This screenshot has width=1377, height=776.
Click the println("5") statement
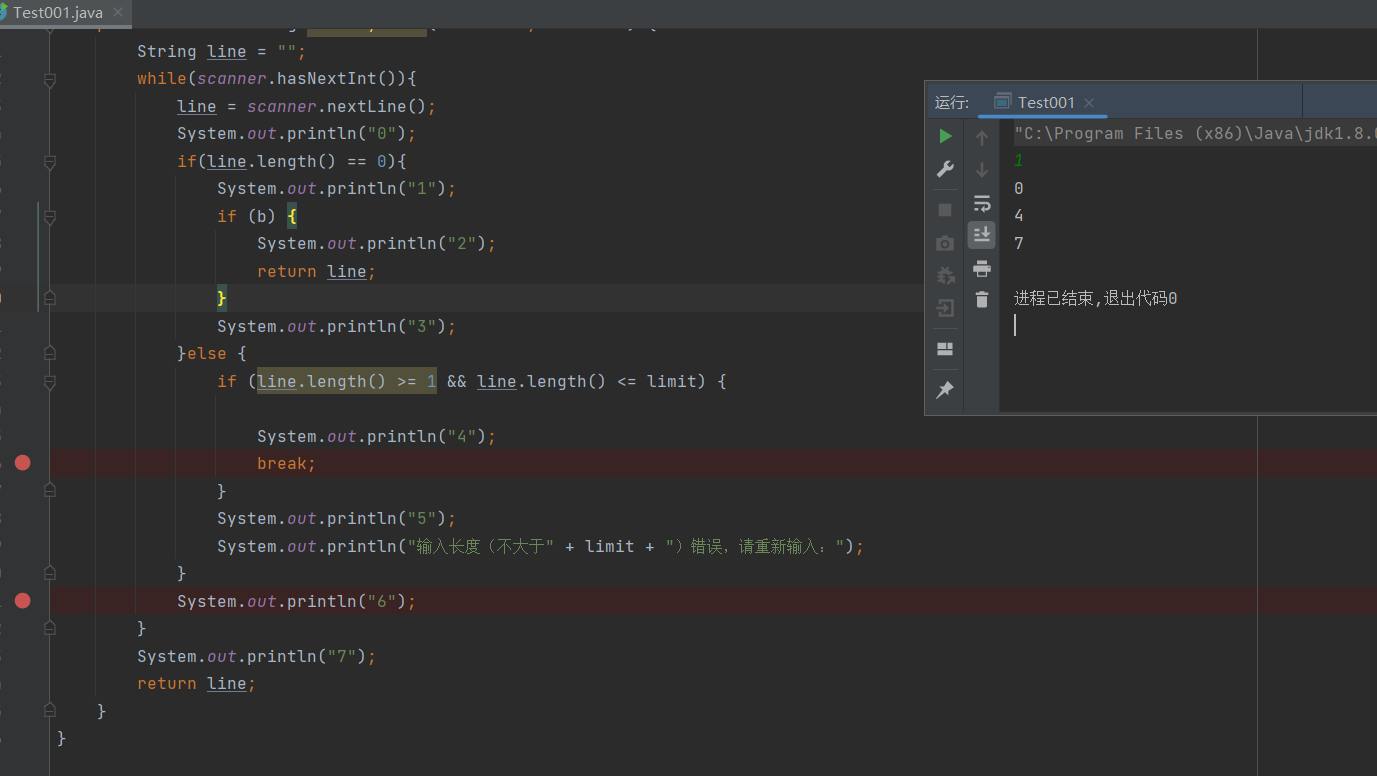tap(336, 519)
